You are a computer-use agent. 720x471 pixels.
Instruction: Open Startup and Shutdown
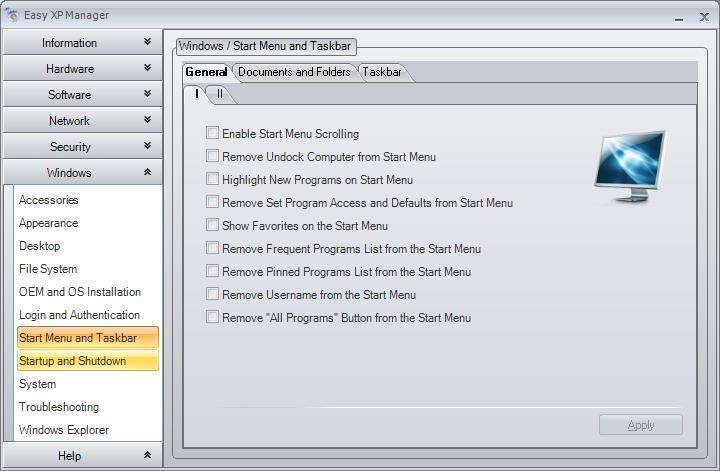pyautogui.click(x=88, y=360)
